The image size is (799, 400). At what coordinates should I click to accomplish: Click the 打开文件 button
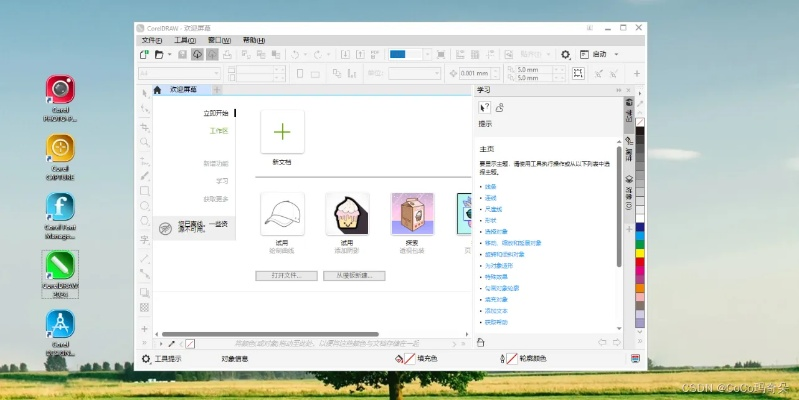point(286,274)
